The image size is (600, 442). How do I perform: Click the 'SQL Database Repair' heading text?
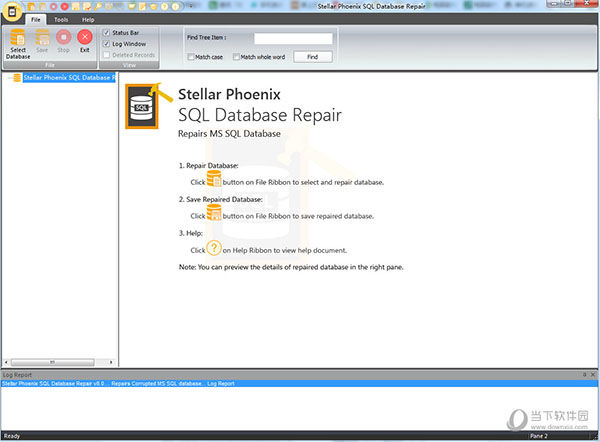[x=260, y=115]
